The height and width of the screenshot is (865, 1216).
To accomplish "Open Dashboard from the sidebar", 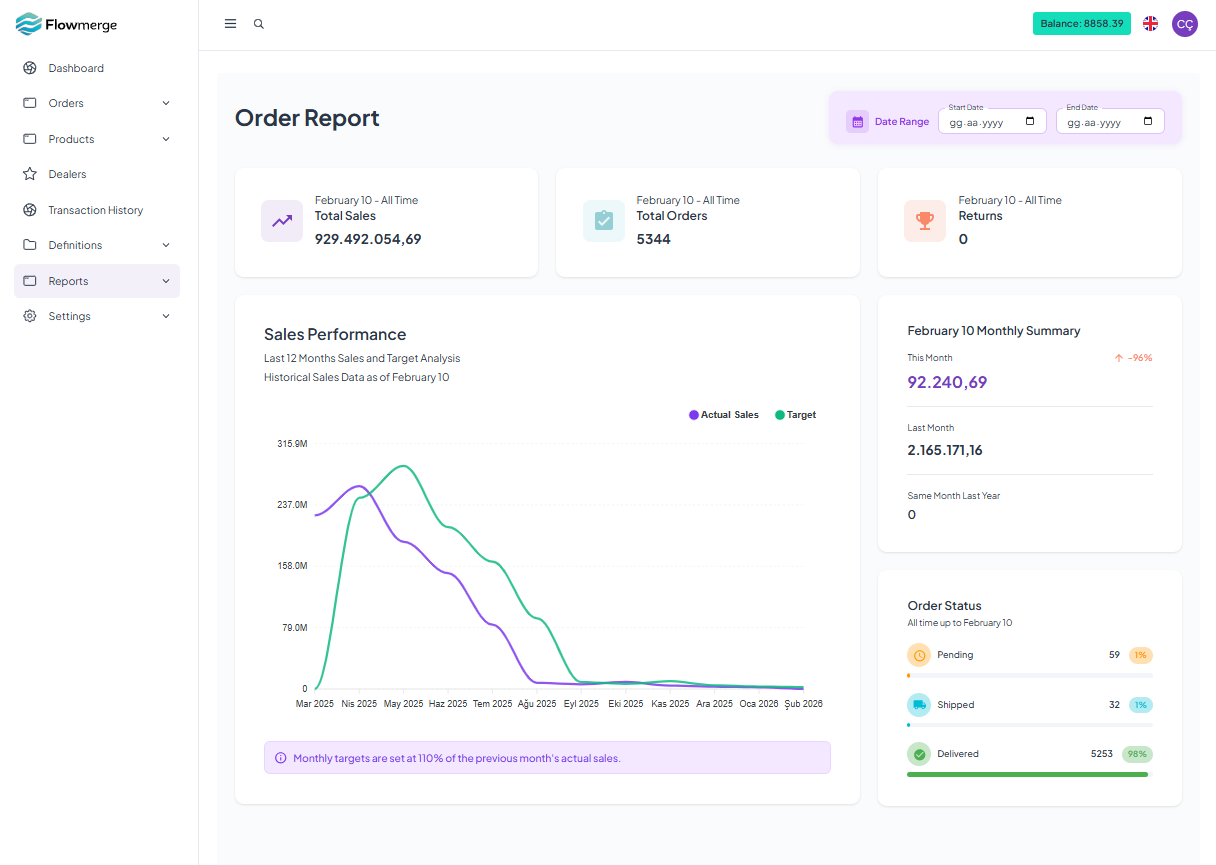I will coord(76,68).
